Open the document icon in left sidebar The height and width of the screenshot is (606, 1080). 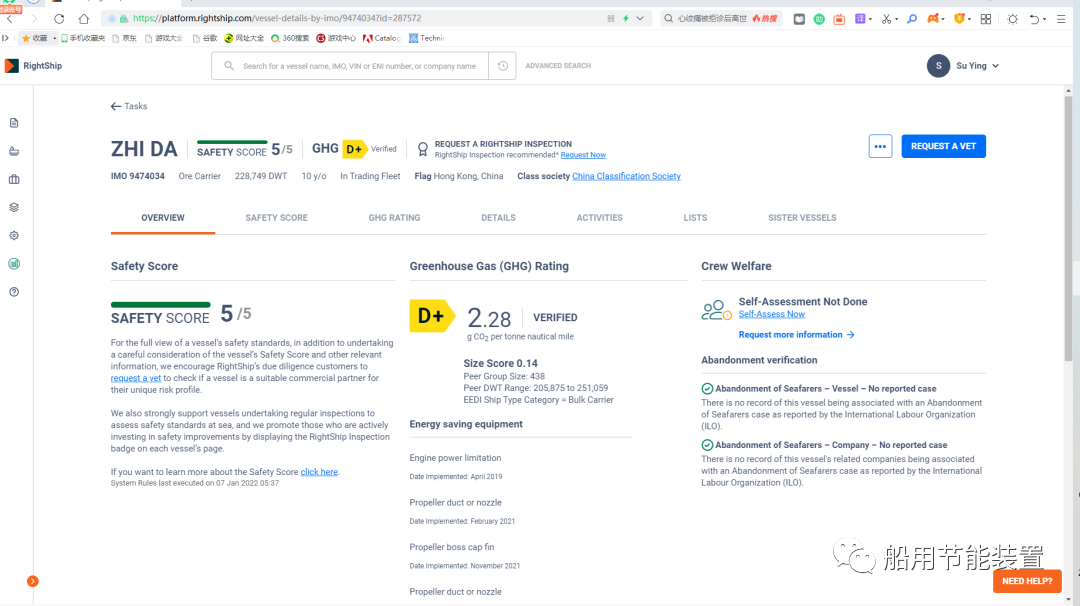[x=14, y=123]
